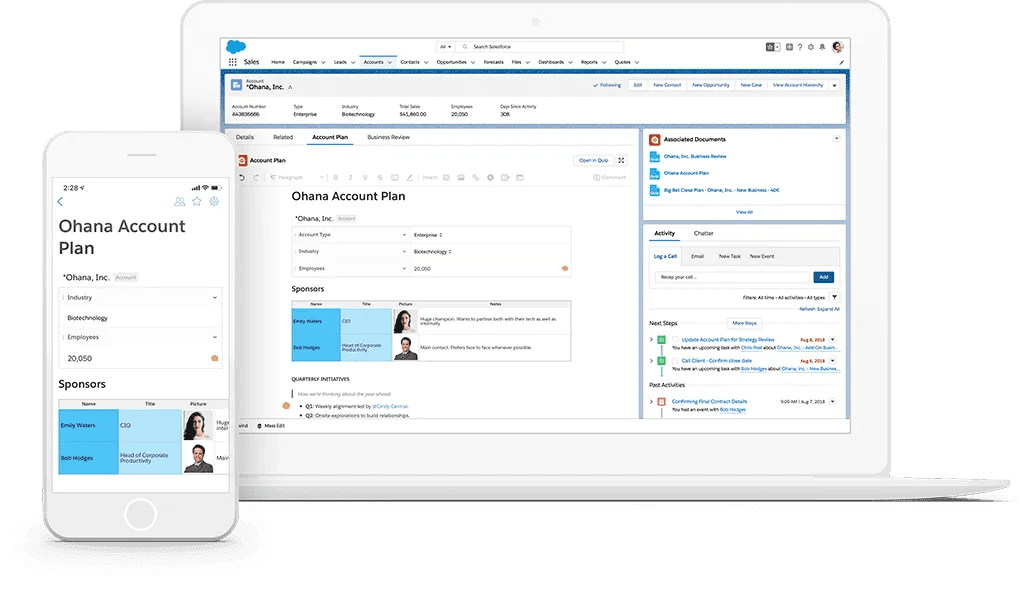Switch to the Details tab

pyautogui.click(x=245, y=137)
